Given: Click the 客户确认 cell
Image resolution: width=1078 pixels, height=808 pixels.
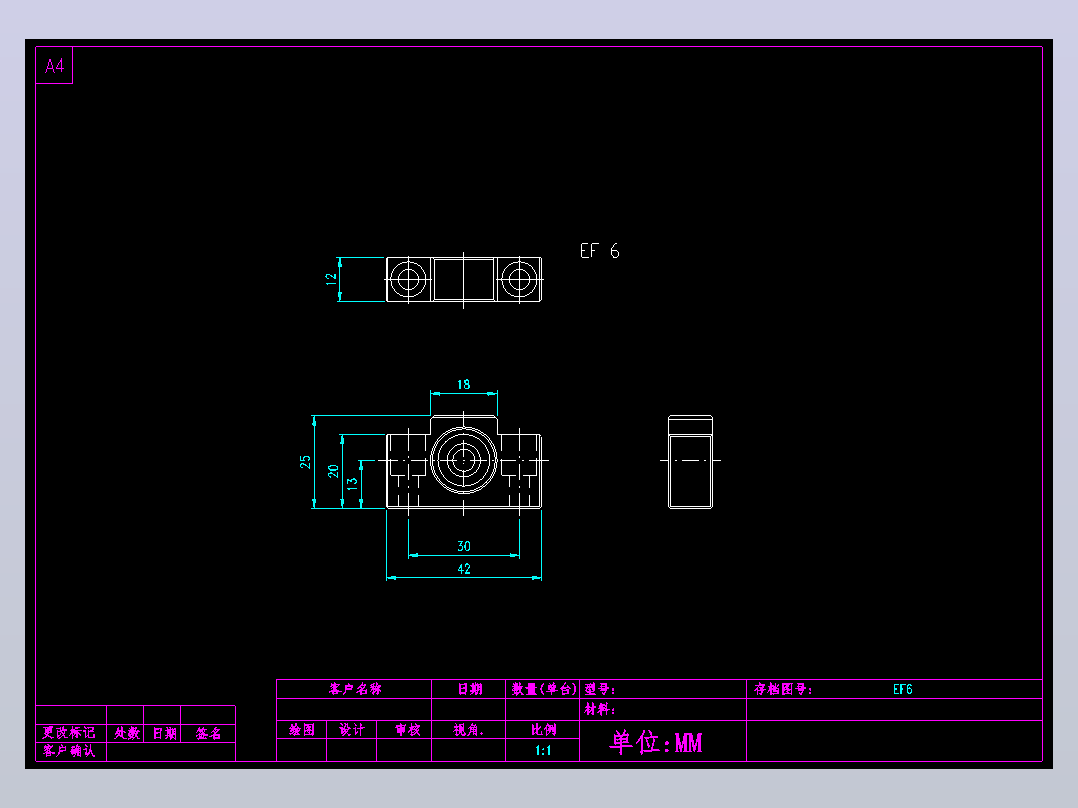Looking at the screenshot, I should 69,751.
